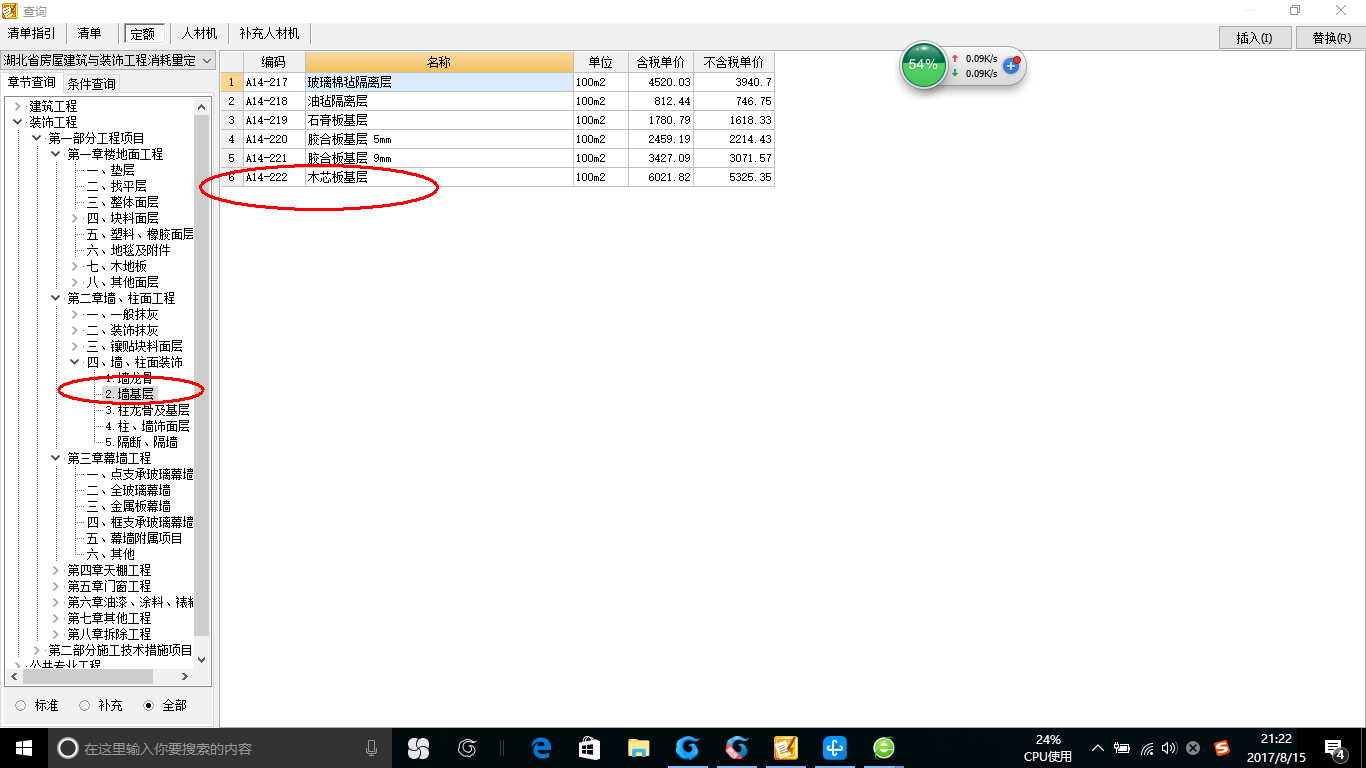Expand the 第四章天棚工程 node
This screenshot has height=768, width=1366.
click(x=55, y=570)
